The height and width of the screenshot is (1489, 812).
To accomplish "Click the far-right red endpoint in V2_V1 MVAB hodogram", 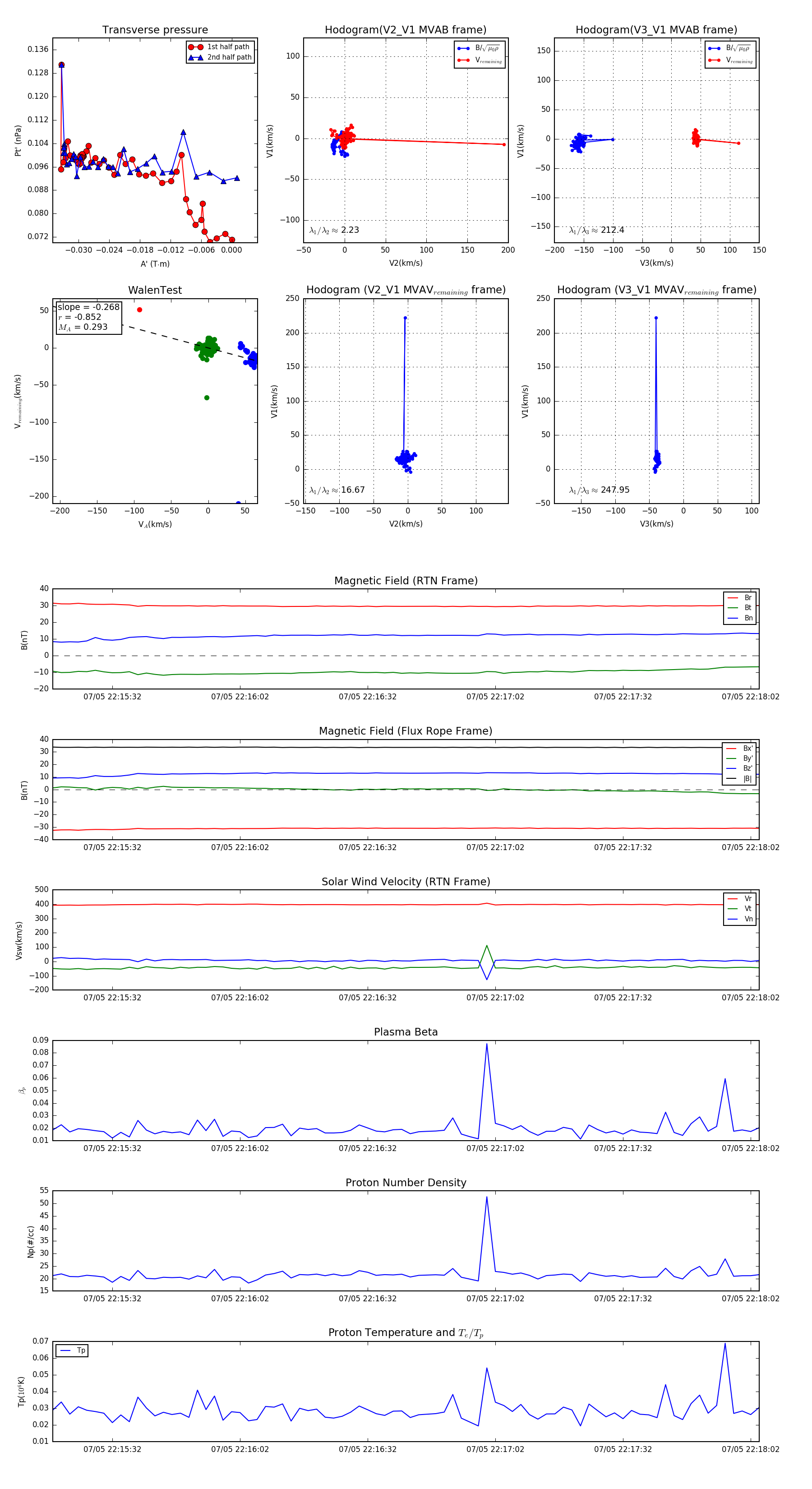I will [504, 144].
